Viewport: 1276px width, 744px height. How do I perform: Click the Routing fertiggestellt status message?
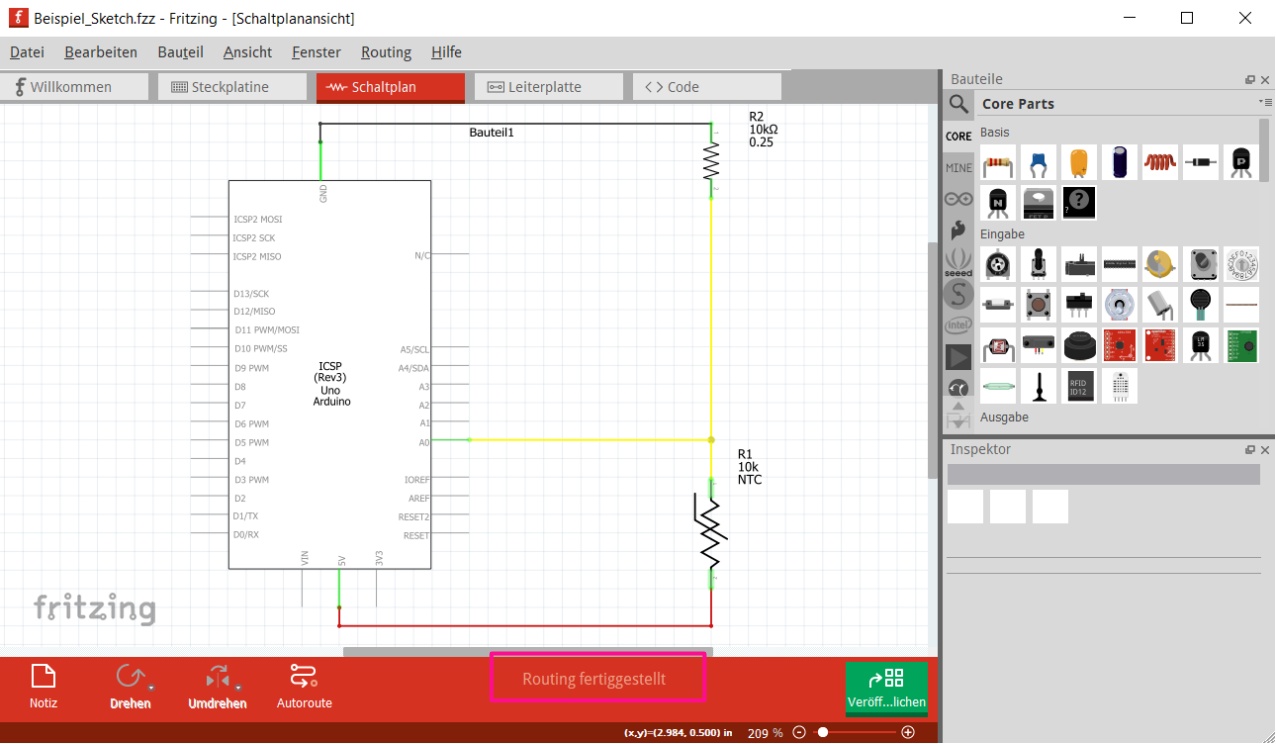click(594, 679)
